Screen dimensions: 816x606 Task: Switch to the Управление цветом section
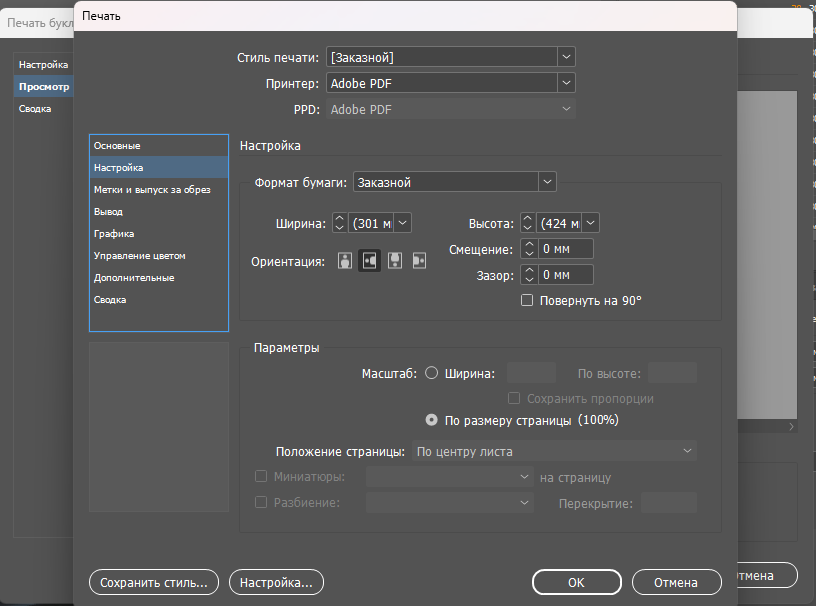[x=139, y=256]
